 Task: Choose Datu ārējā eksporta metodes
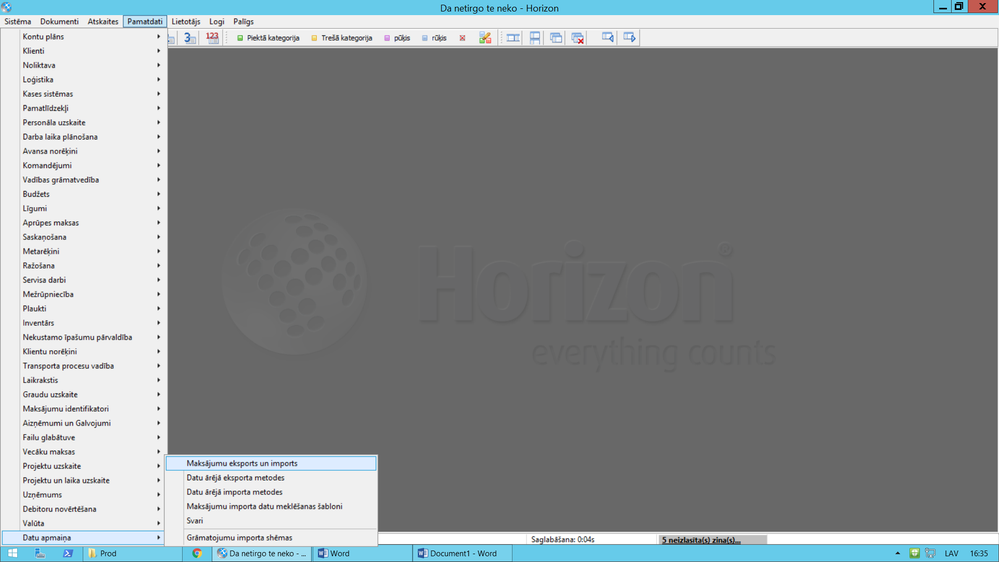click(x=271, y=478)
